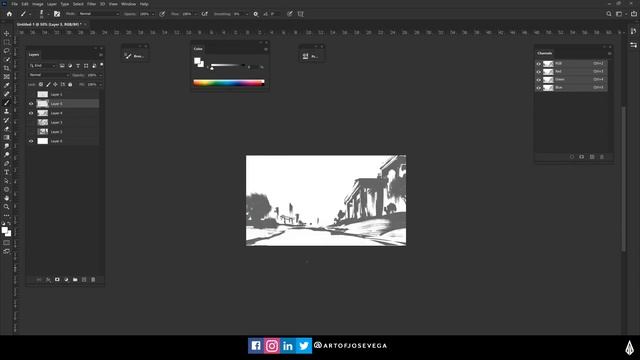Select the Eyedropper tool
The height and width of the screenshot is (360, 640).
tap(7, 85)
